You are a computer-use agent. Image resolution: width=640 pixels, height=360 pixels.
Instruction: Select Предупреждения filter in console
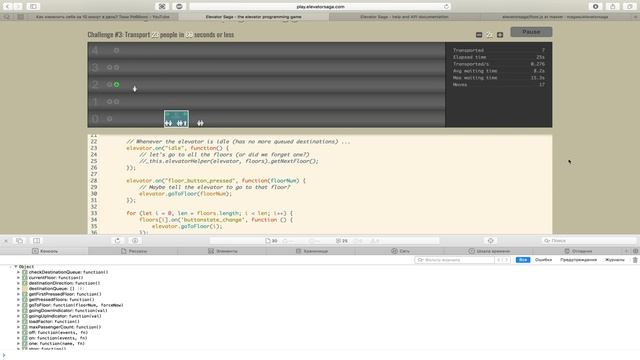click(578, 260)
